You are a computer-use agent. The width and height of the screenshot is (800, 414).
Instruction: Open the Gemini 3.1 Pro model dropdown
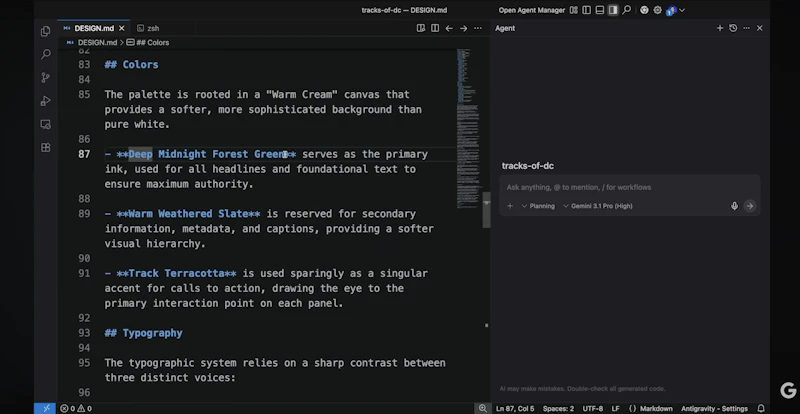click(597, 206)
